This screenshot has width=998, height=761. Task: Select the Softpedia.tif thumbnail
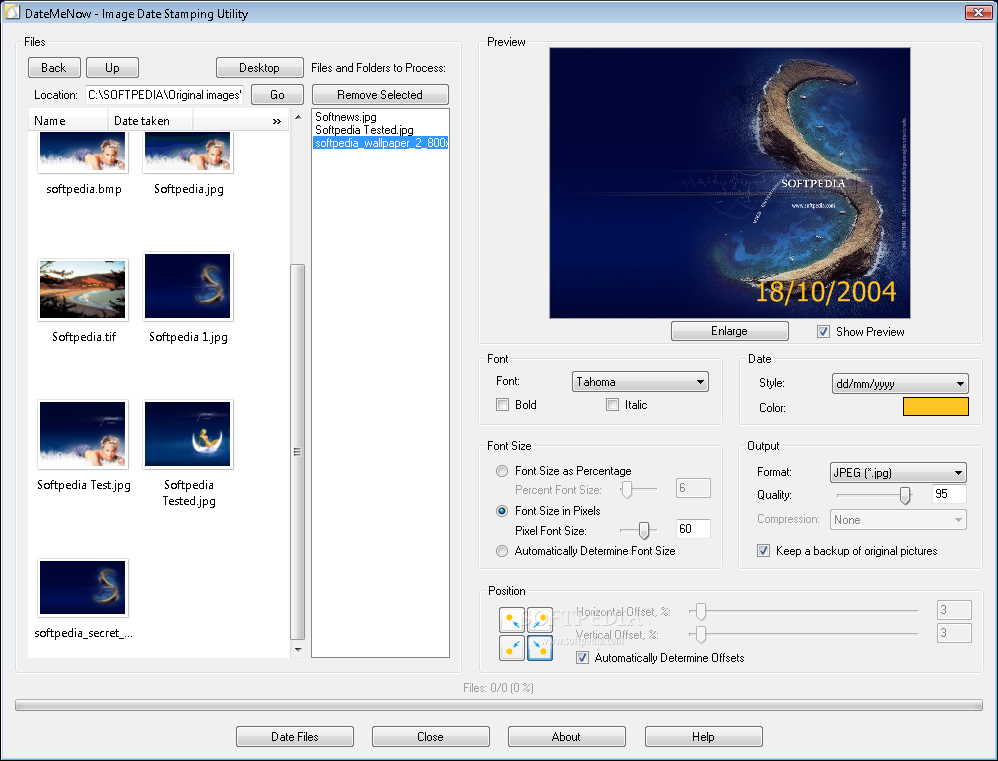tap(83, 290)
